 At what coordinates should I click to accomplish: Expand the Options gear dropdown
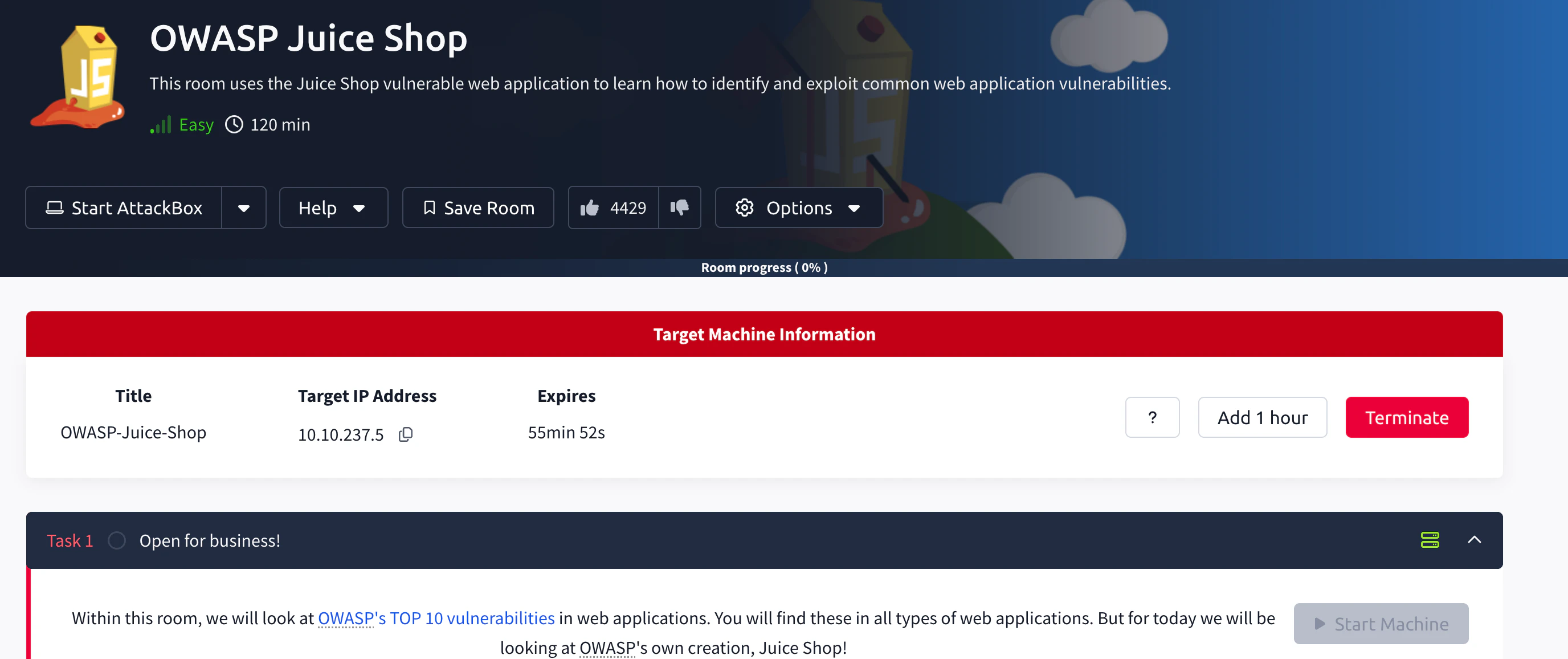coord(798,208)
